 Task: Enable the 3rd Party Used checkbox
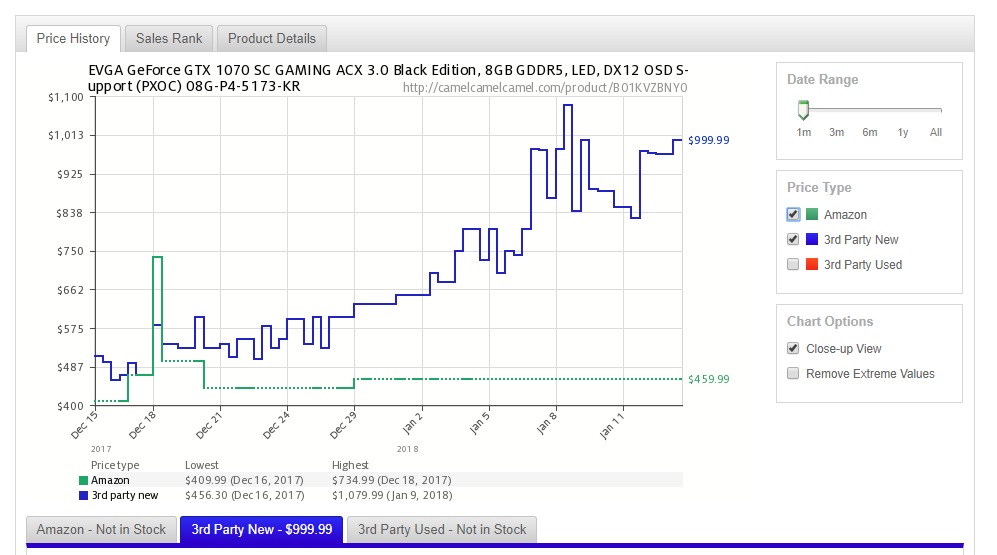[x=793, y=264]
